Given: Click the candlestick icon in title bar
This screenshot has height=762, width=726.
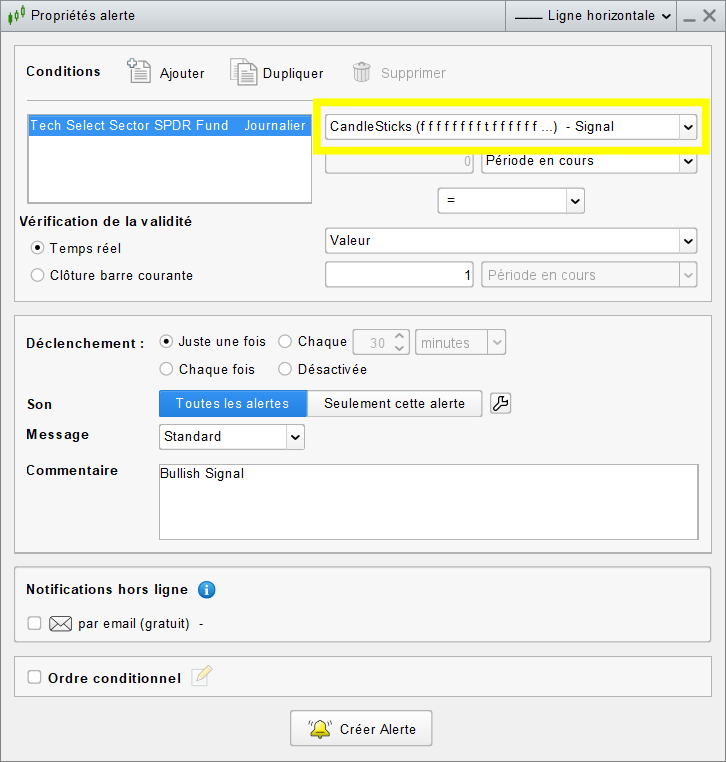Looking at the screenshot, I should pos(16,16).
